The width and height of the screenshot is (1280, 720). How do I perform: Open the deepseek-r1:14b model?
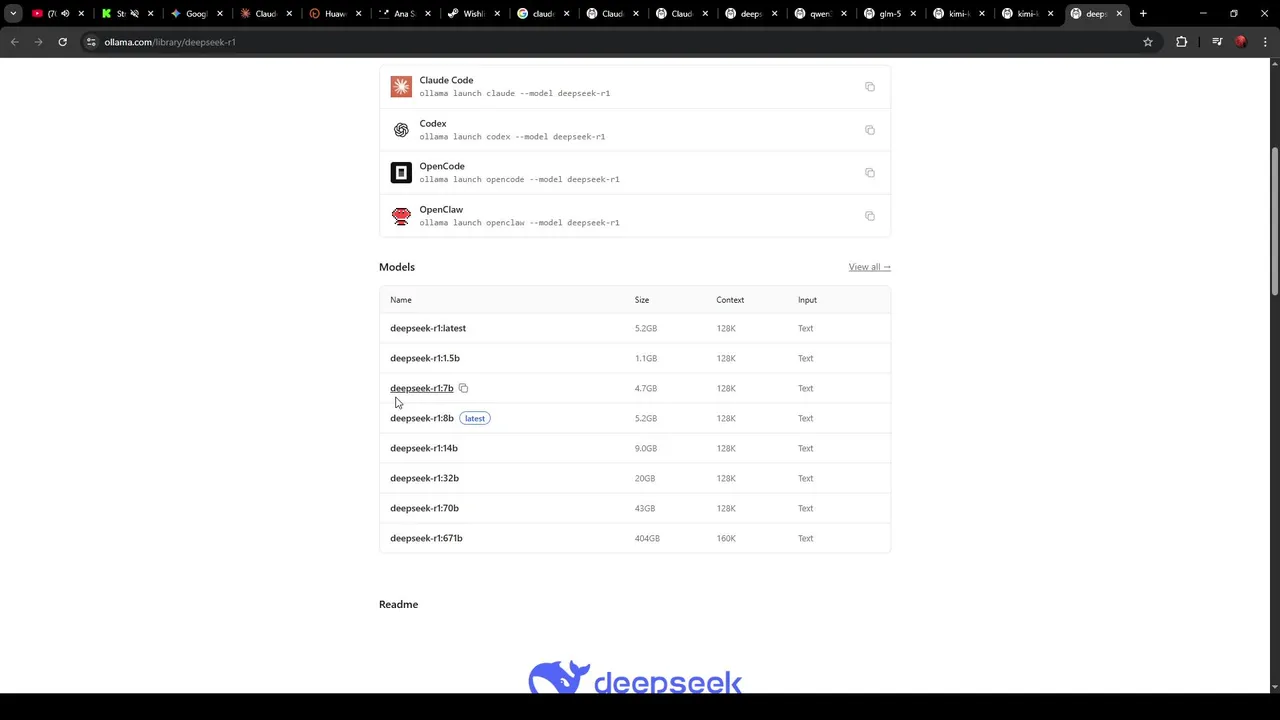pyautogui.click(x=424, y=448)
